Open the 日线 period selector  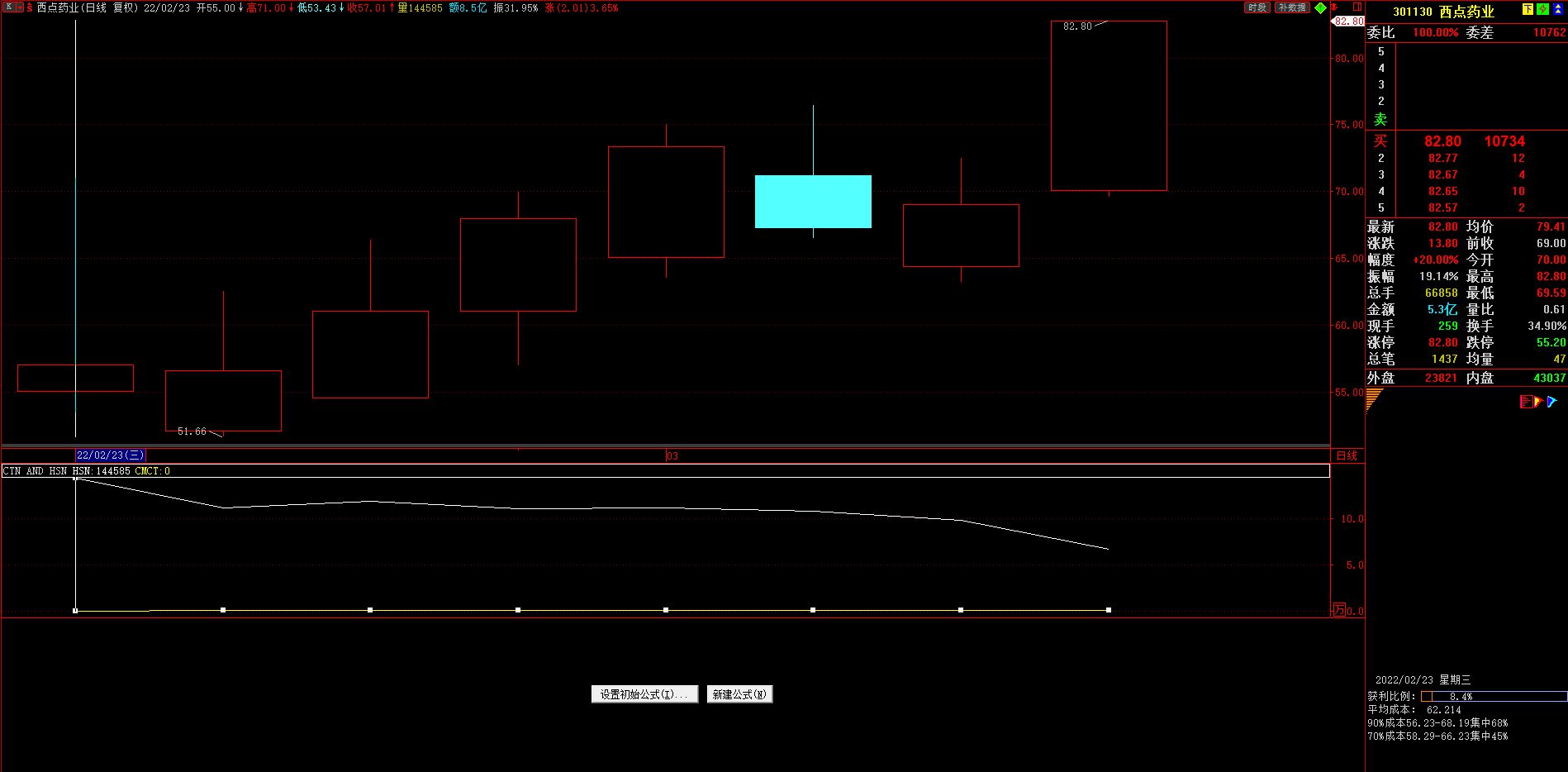tap(1347, 455)
